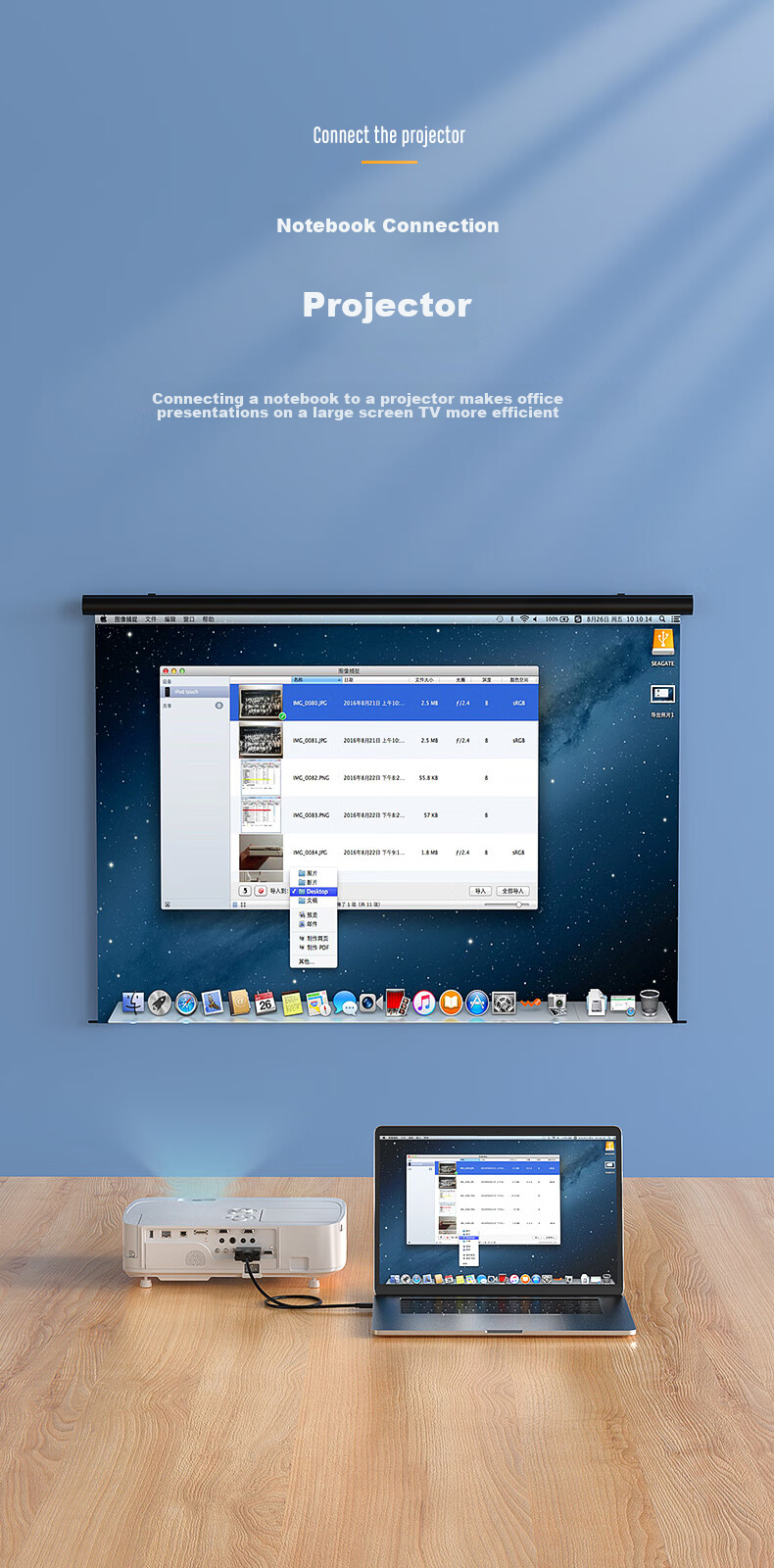
Task: Choose 影片 in projected import destination menu
Action: tap(313, 882)
